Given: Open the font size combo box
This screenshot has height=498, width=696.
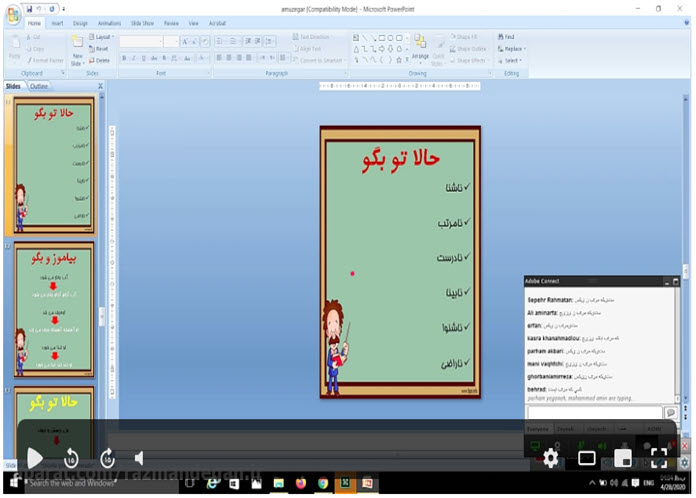Looking at the screenshot, I should tap(171, 42).
